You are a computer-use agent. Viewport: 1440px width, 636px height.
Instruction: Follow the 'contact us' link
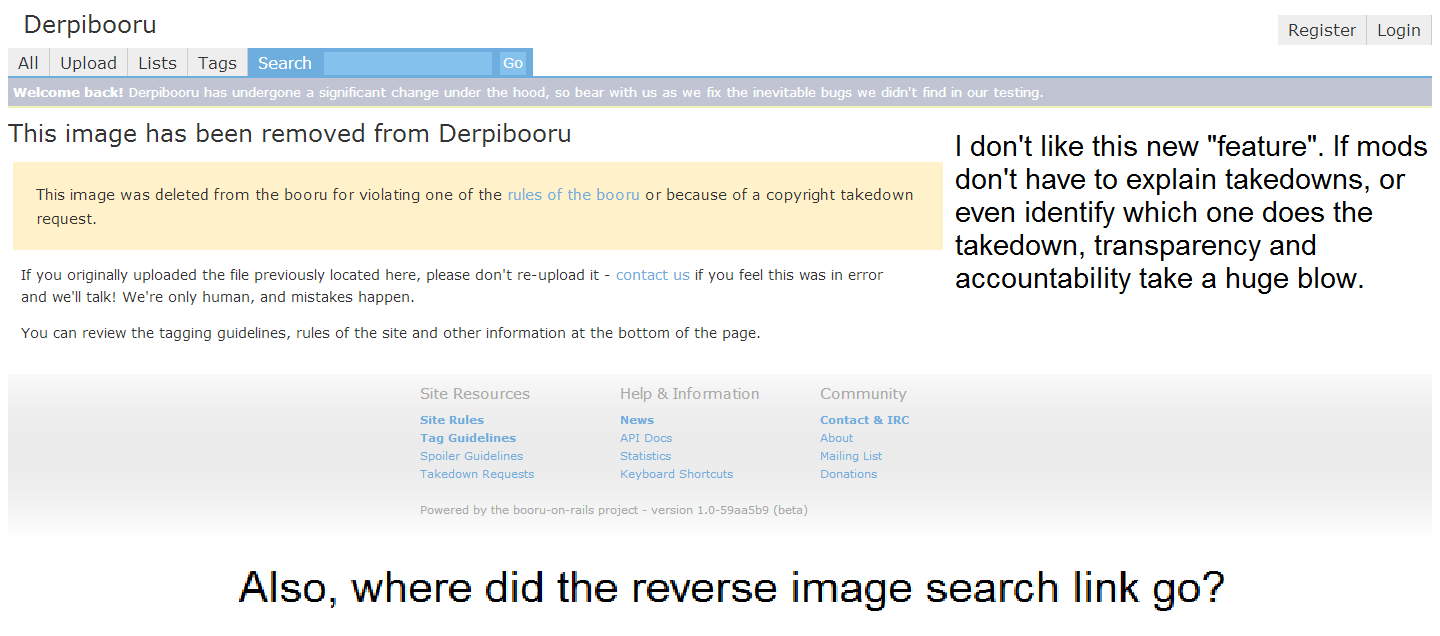653,275
